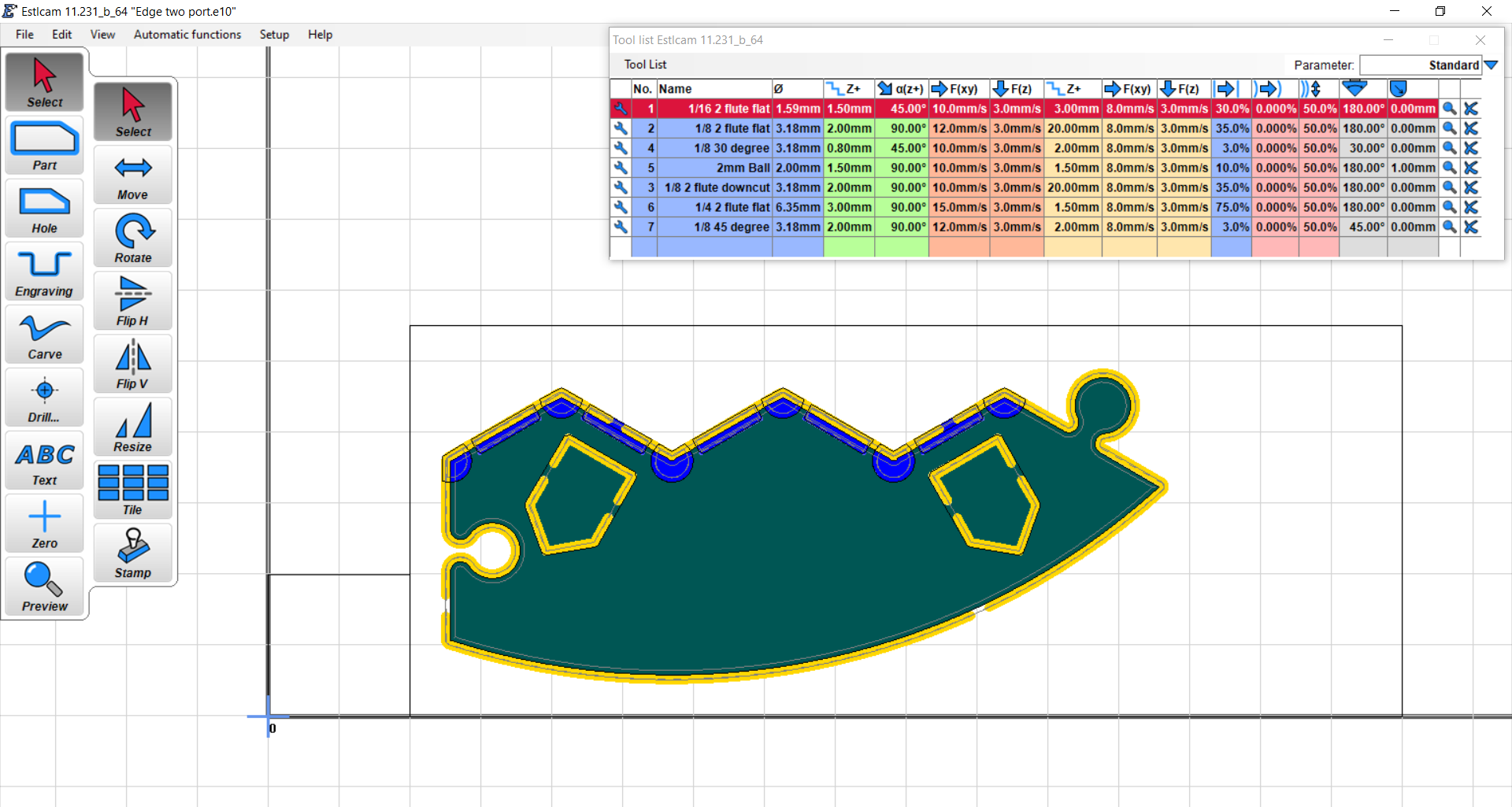This screenshot has width=1512, height=807.
Task: Open the View menu
Action: tap(102, 35)
